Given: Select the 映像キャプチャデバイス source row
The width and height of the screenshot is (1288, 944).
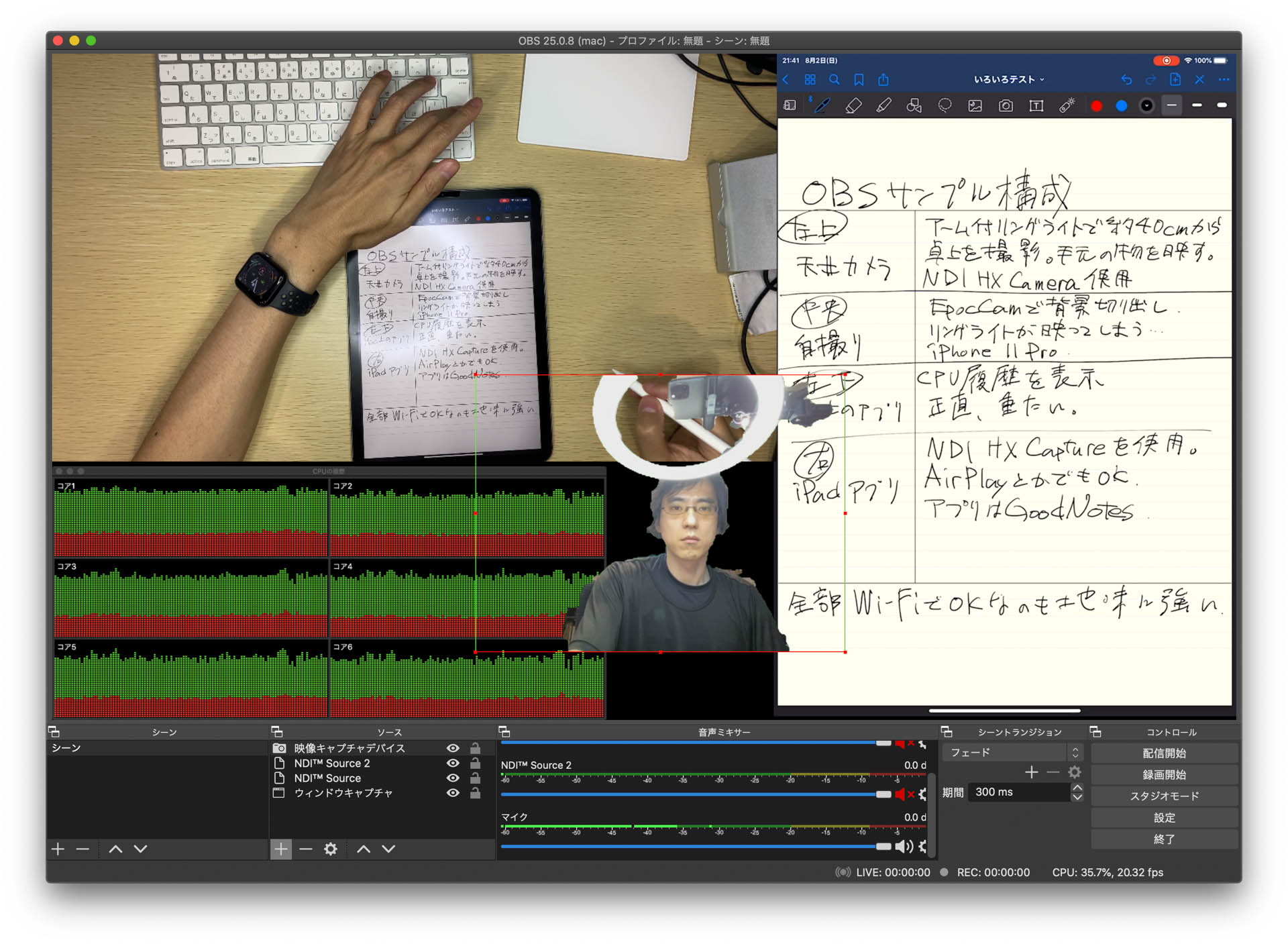Looking at the screenshot, I should (382, 748).
